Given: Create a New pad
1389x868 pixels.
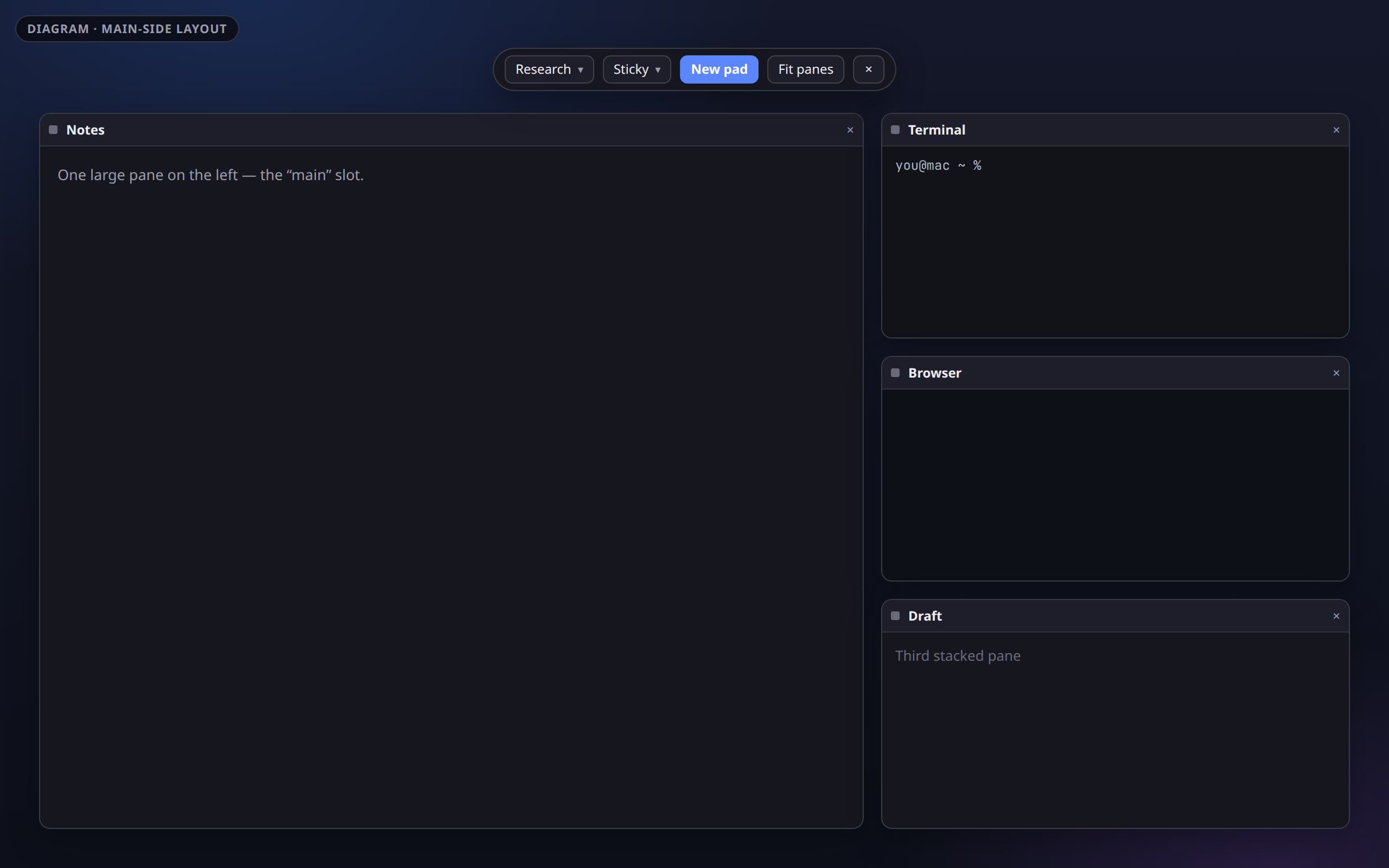Looking at the screenshot, I should tap(719, 69).
